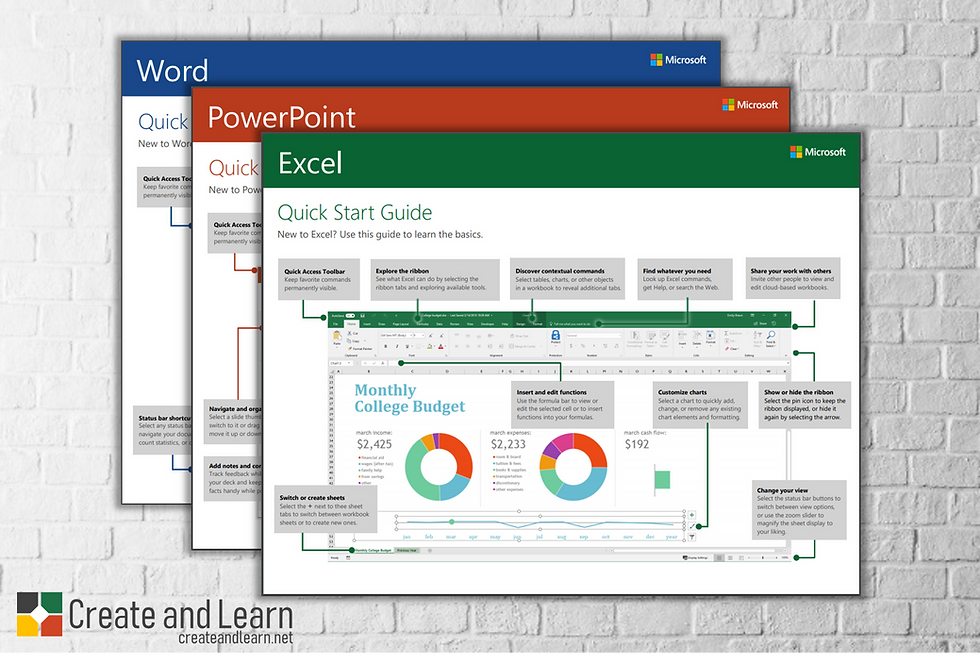Click the Format cells icon in Cells group
The image size is (980, 661).
pos(711,334)
